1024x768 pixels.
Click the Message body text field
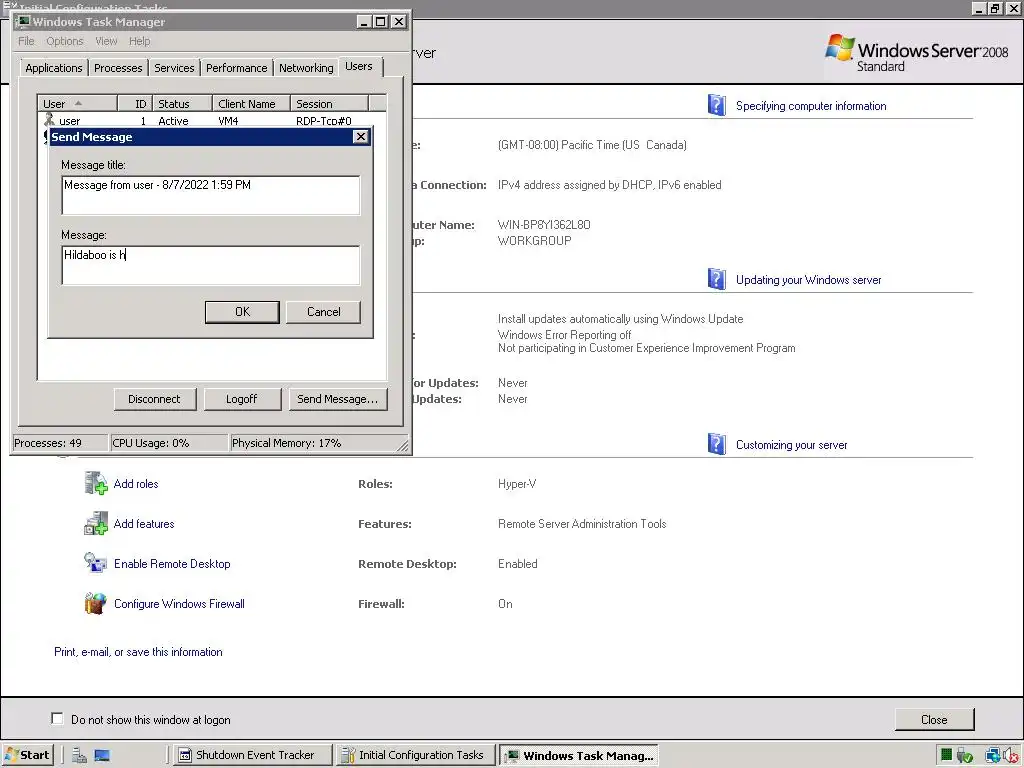[x=210, y=265]
